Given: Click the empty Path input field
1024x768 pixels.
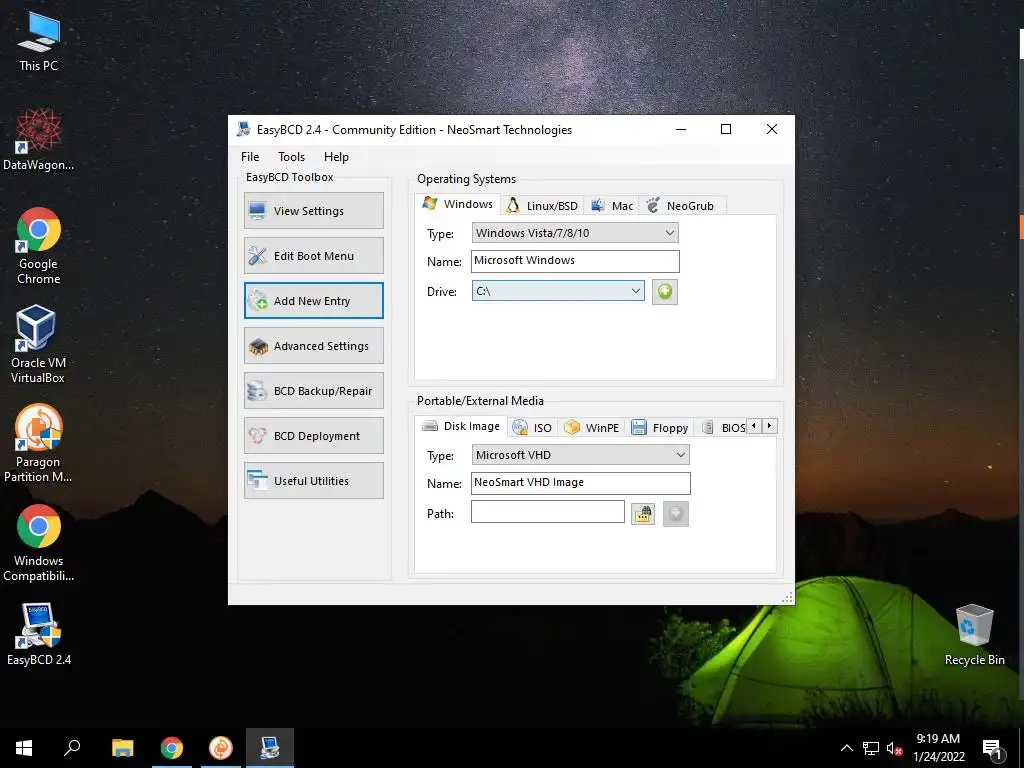Looking at the screenshot, I should coord(547,511).
